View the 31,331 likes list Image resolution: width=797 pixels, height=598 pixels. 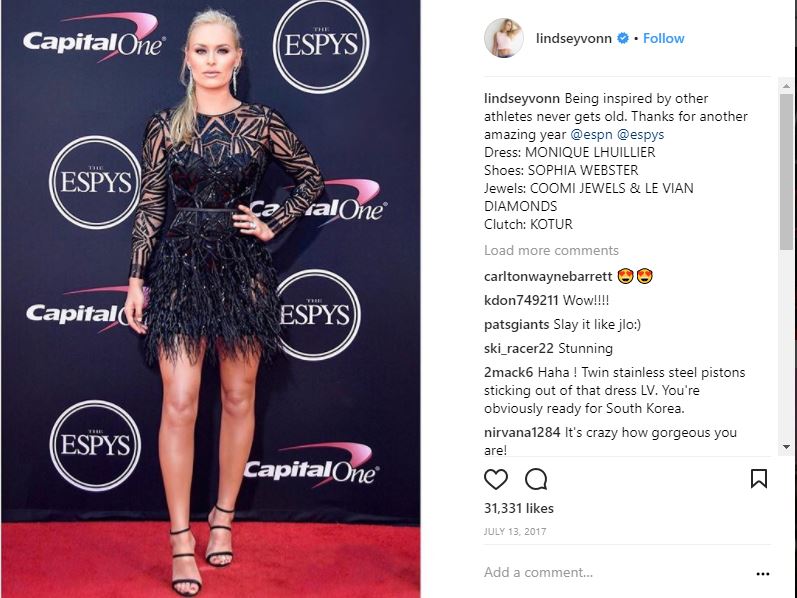pyautogui.click(x=518, y=509)
